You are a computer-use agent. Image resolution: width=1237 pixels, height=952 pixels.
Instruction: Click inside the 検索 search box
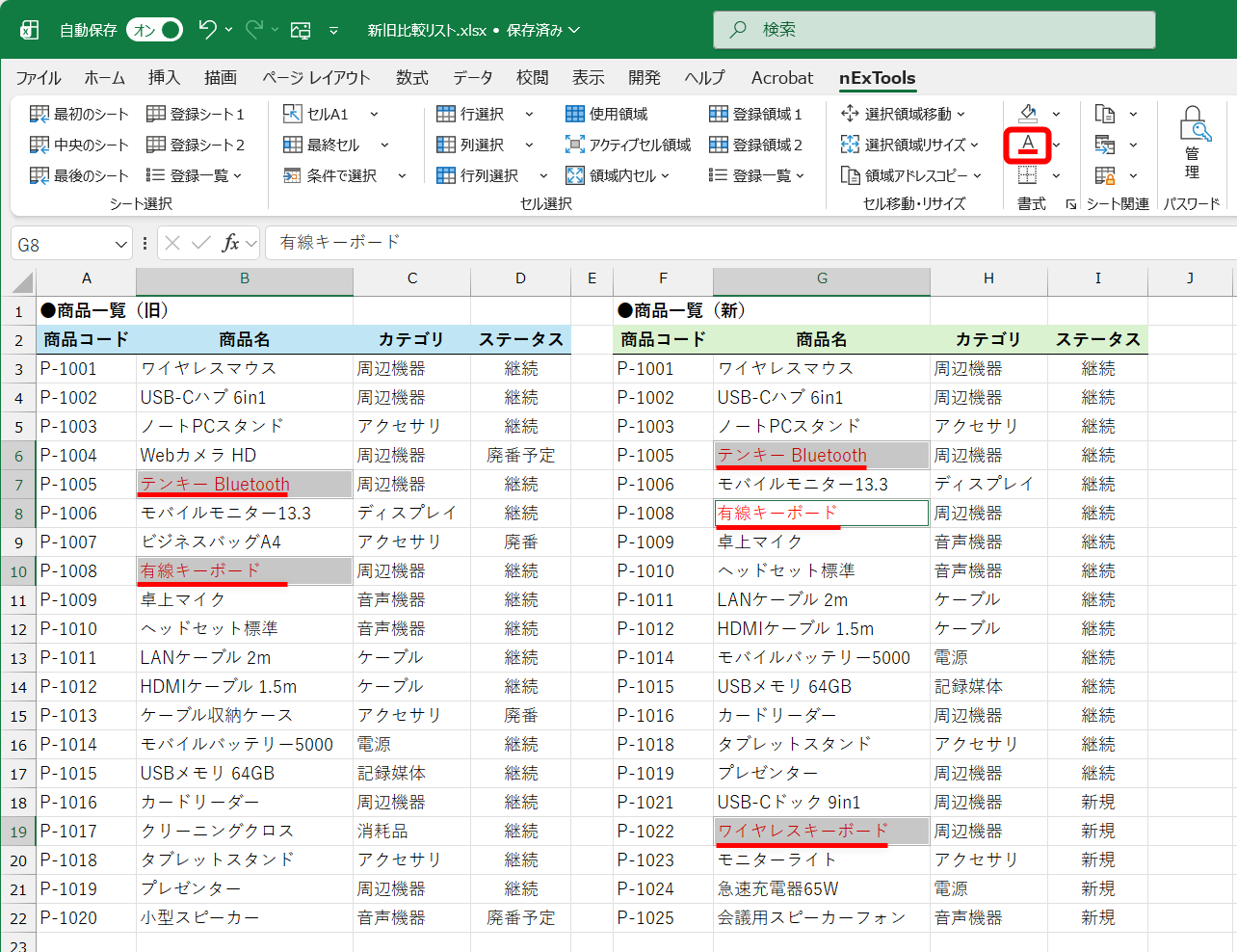(934, 30)
